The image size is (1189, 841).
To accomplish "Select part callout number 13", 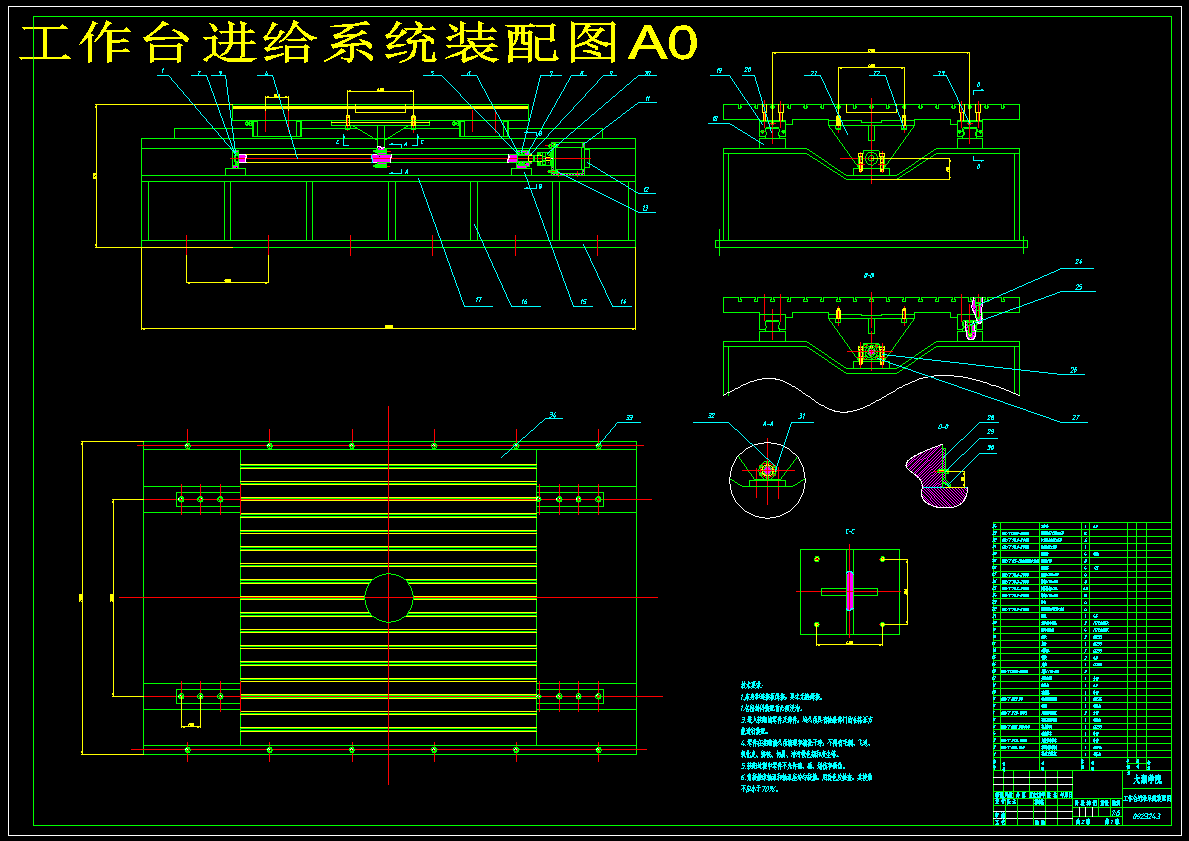I will (x=645, y=207).
